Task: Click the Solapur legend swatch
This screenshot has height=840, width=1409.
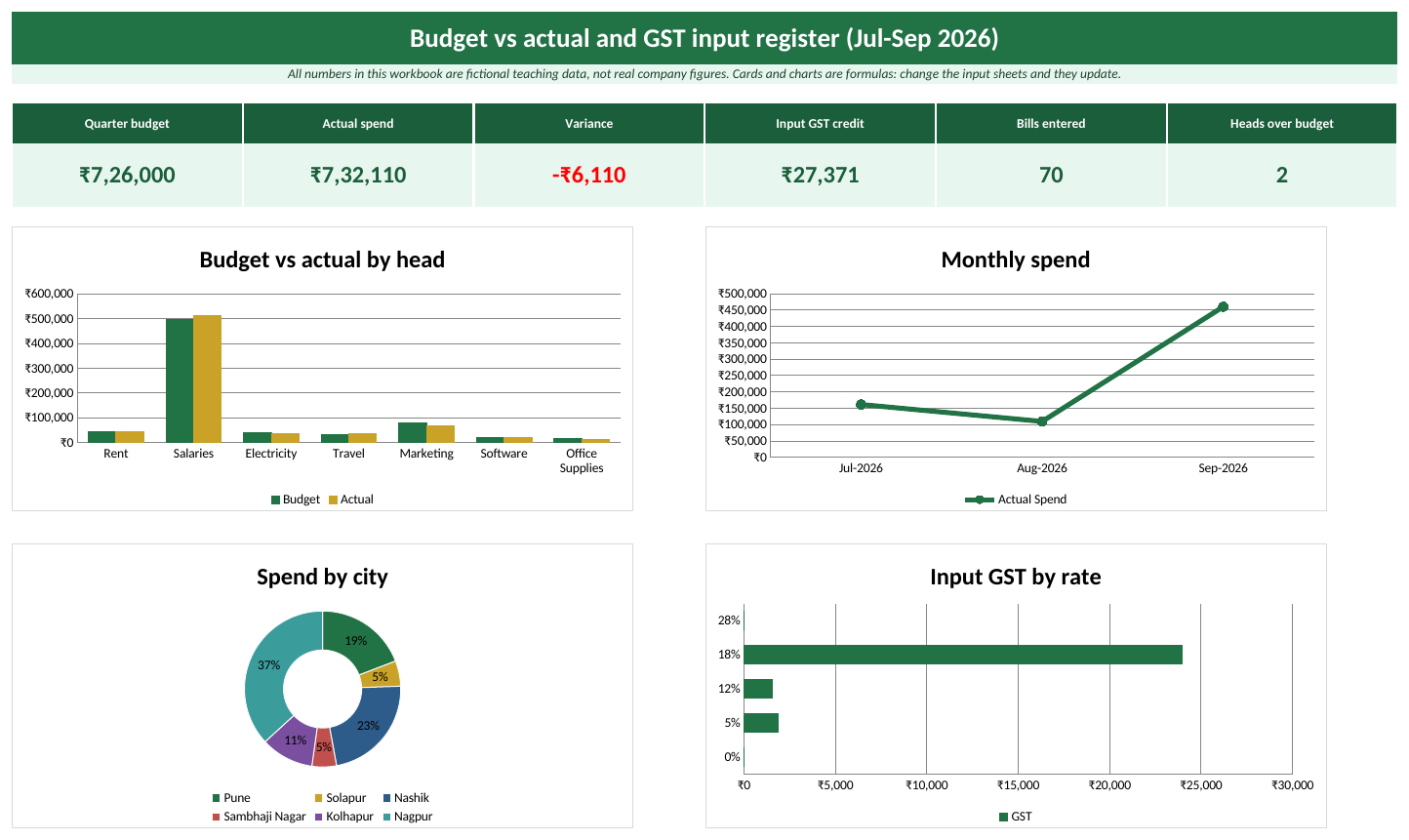Action: [318, 798]
